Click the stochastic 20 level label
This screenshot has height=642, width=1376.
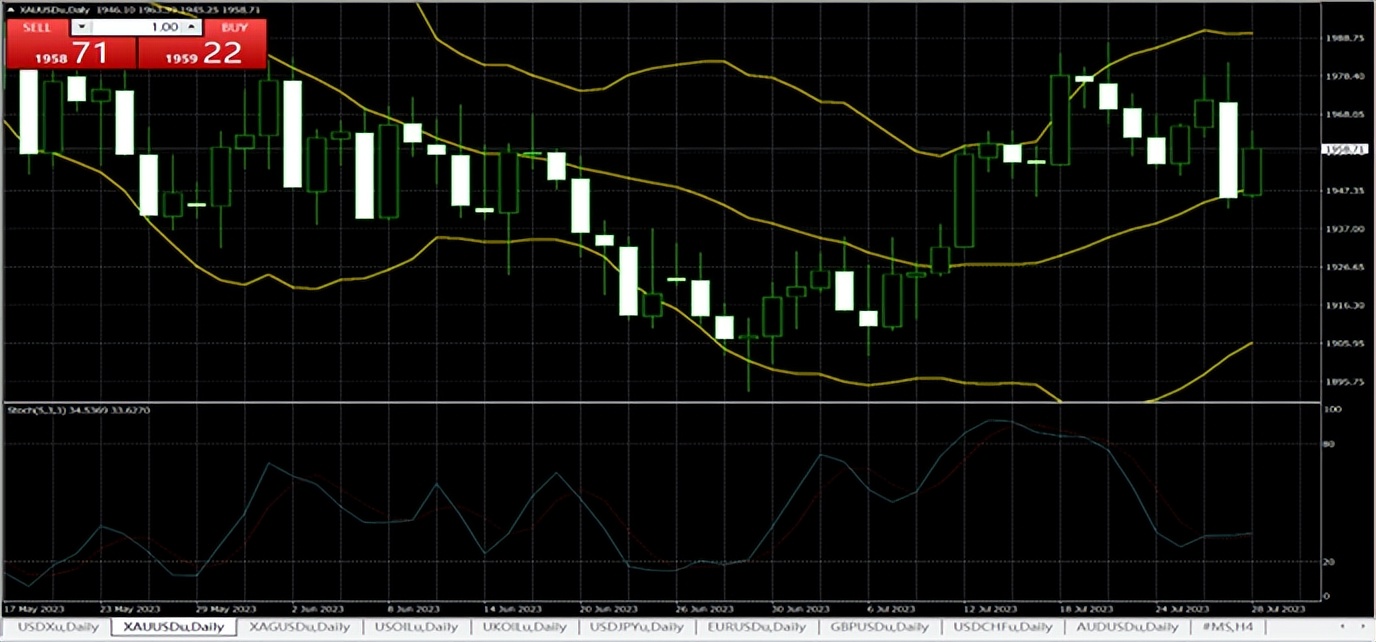pyautogui.click(x=1329, y=562)
